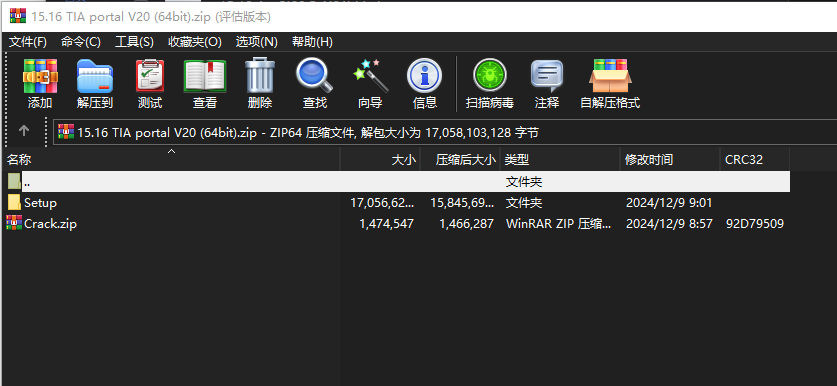Click Setup compressed size 15,845,69...
This screenshot has width=837, height=386.
[x=462, y=203]
